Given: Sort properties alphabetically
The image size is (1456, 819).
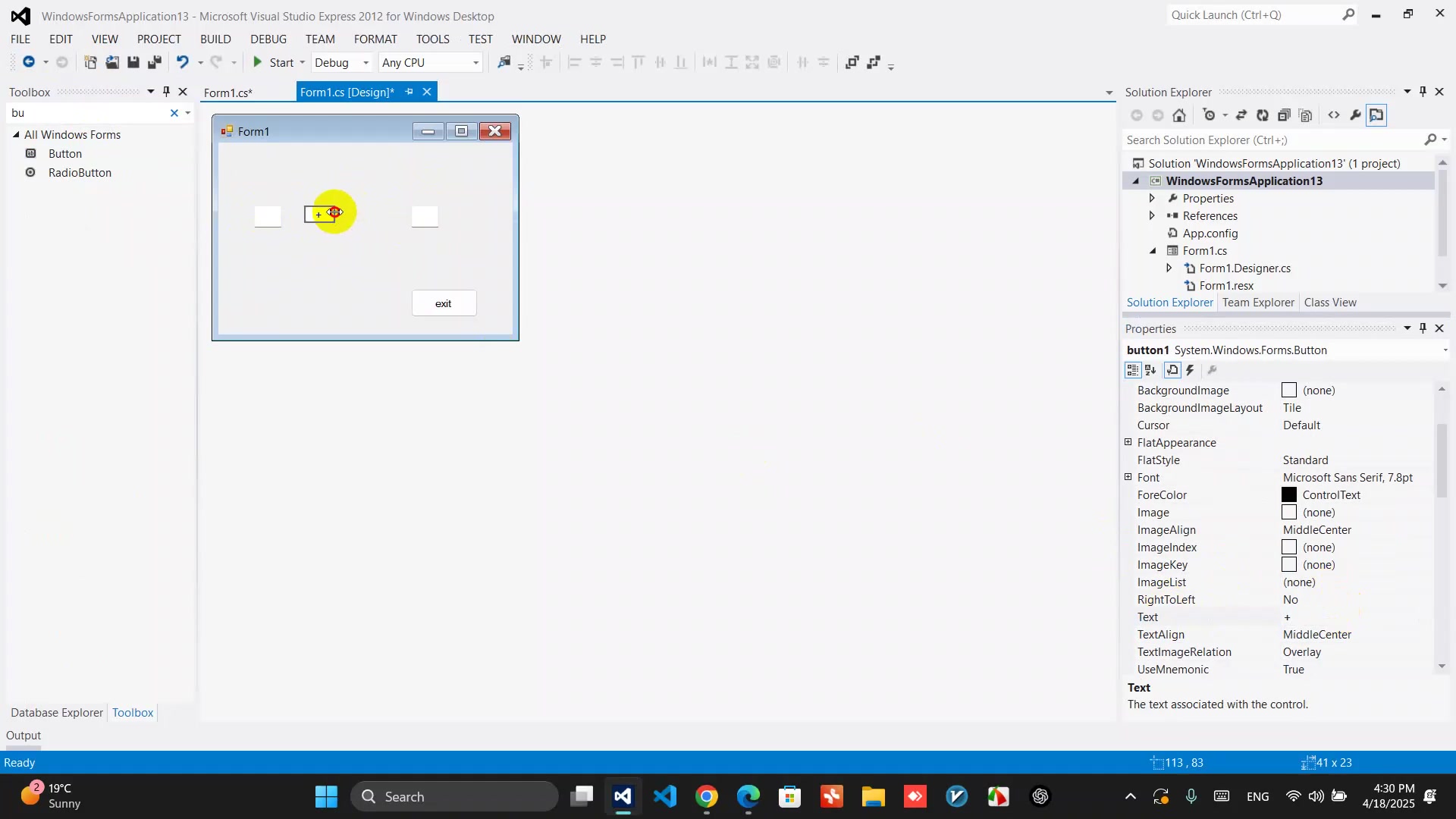Looking at the screenshot, I should pos(1150,370).
